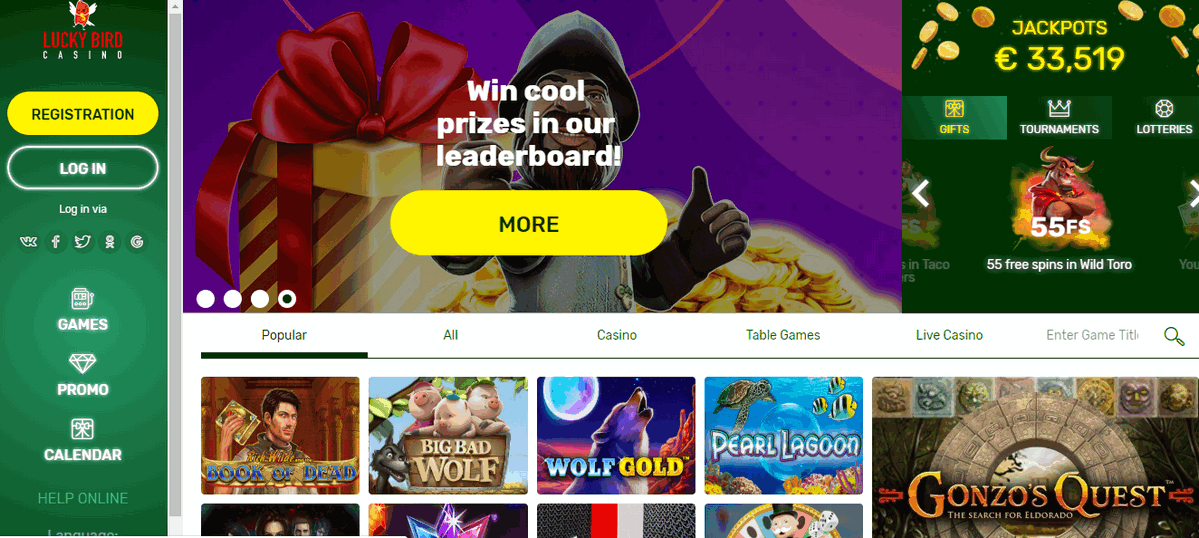The width and height of the screenshot is (1199, 538).
Task: Select the first banner slide dot
Action: click(206, 299)
